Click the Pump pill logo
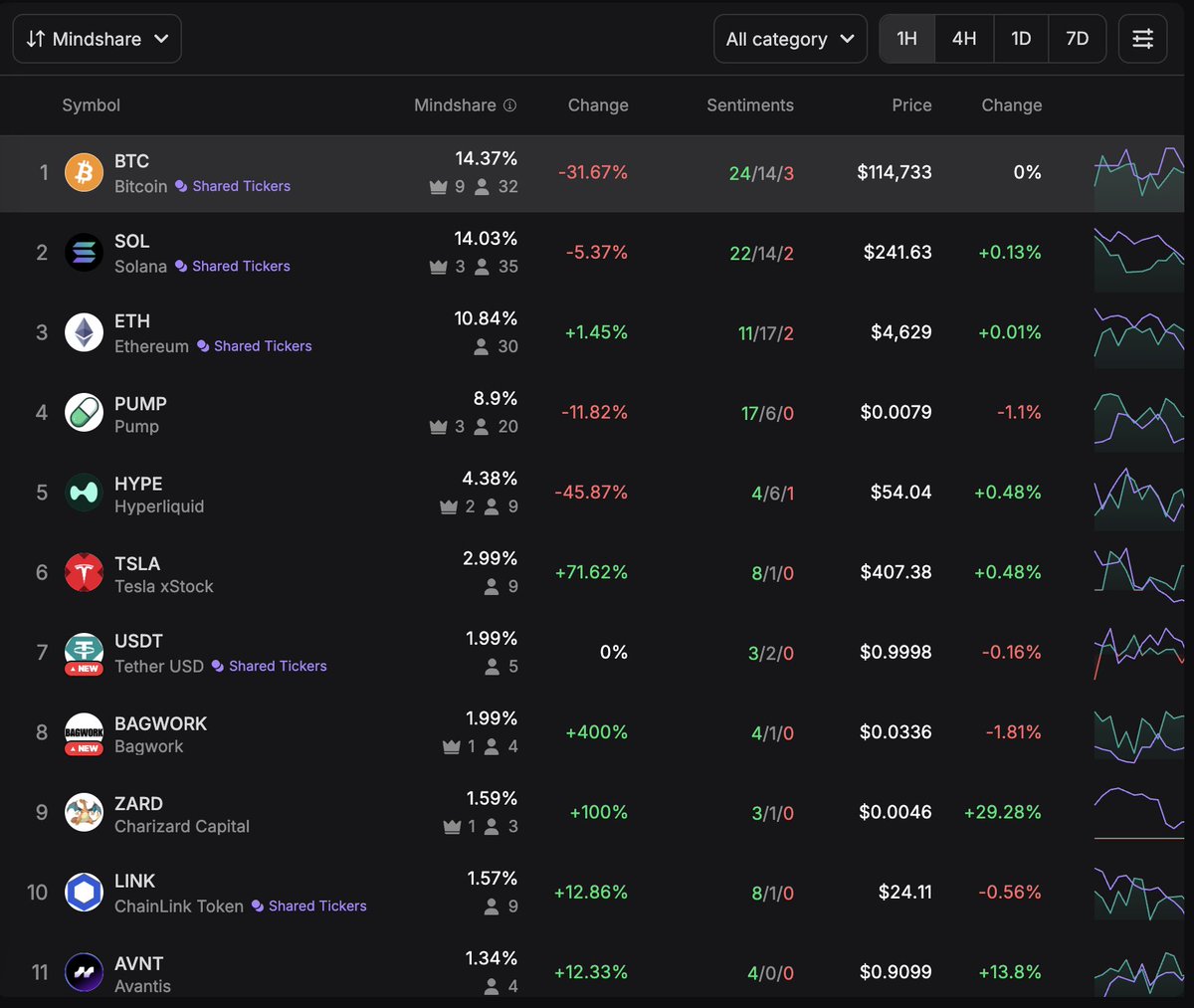This screenshot has width=1194, height=1008. 84,412
